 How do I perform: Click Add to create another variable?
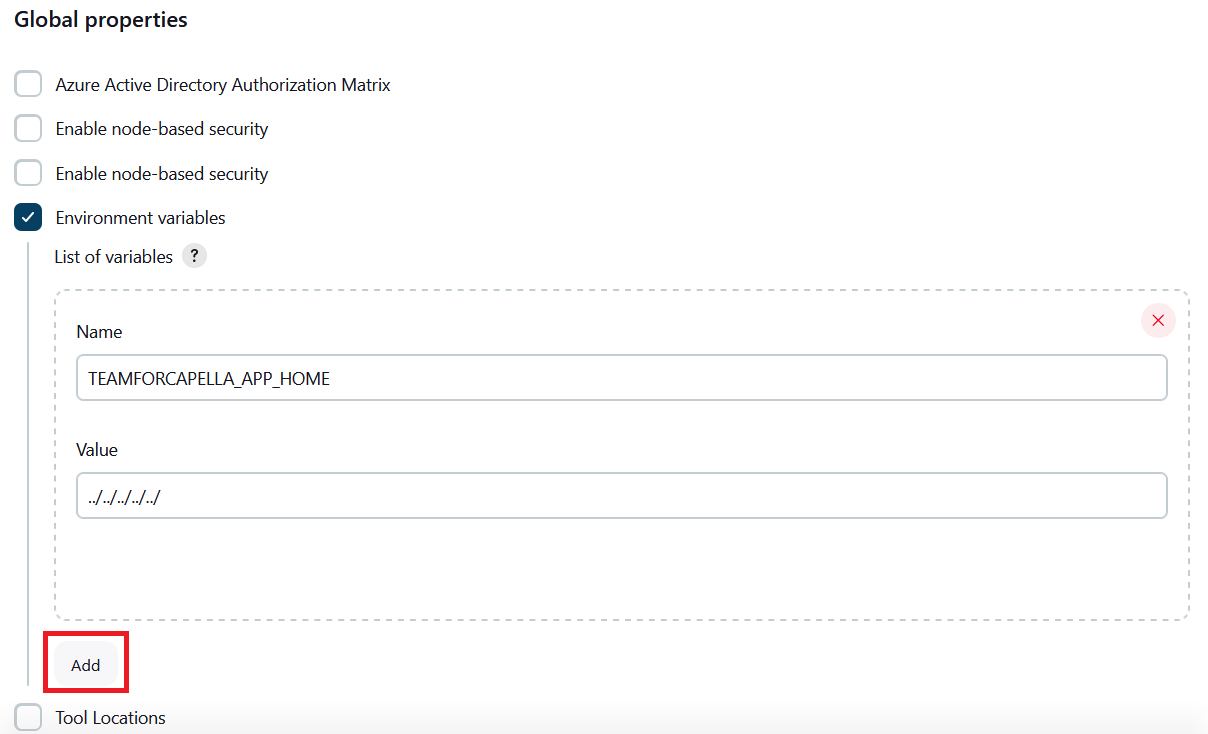pos(86,665)
